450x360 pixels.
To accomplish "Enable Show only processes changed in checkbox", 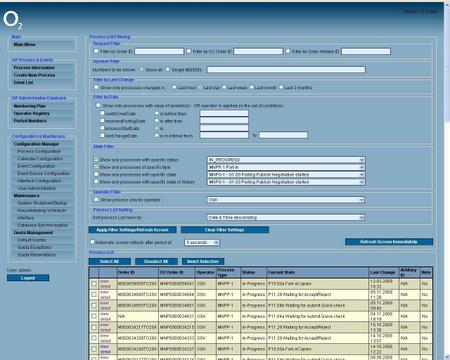I will pyautogui.click(x=96, y=87).
